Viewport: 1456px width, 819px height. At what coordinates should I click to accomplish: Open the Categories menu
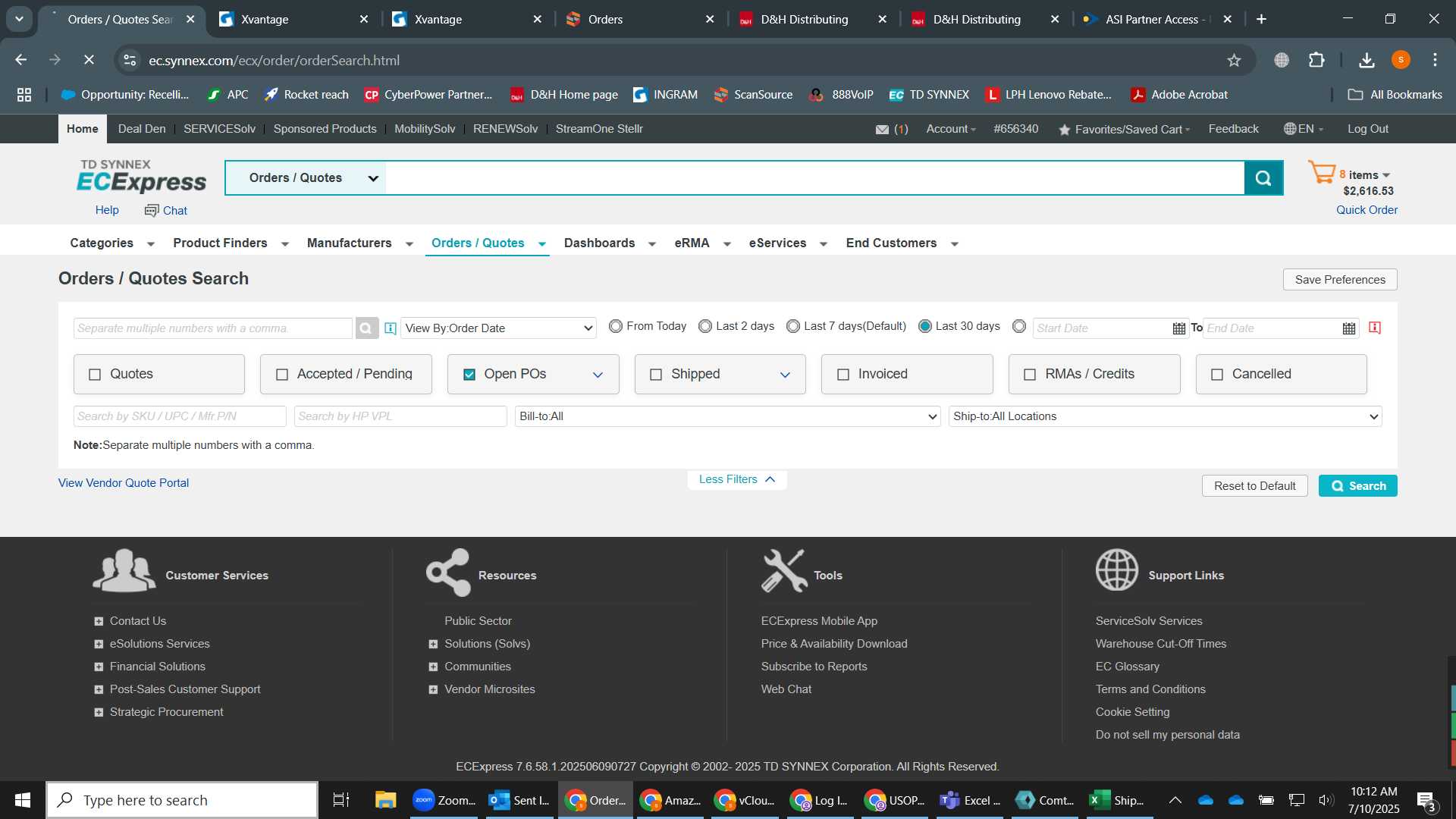click(x=112, y=243)
